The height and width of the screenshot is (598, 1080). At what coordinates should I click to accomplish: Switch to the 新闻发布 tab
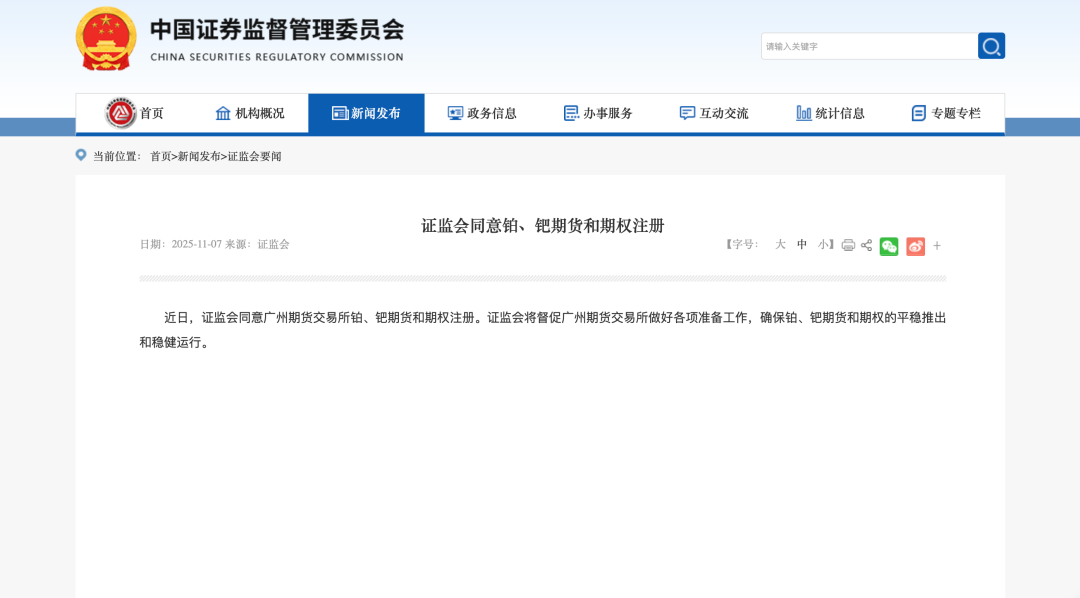366,112
